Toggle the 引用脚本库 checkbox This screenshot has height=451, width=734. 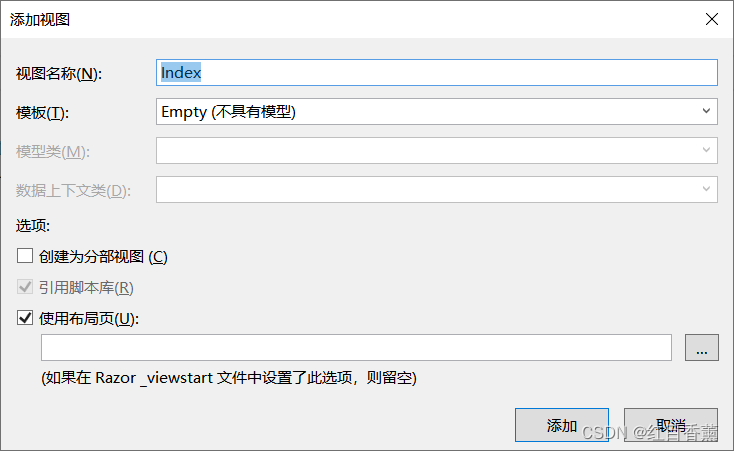26,288
